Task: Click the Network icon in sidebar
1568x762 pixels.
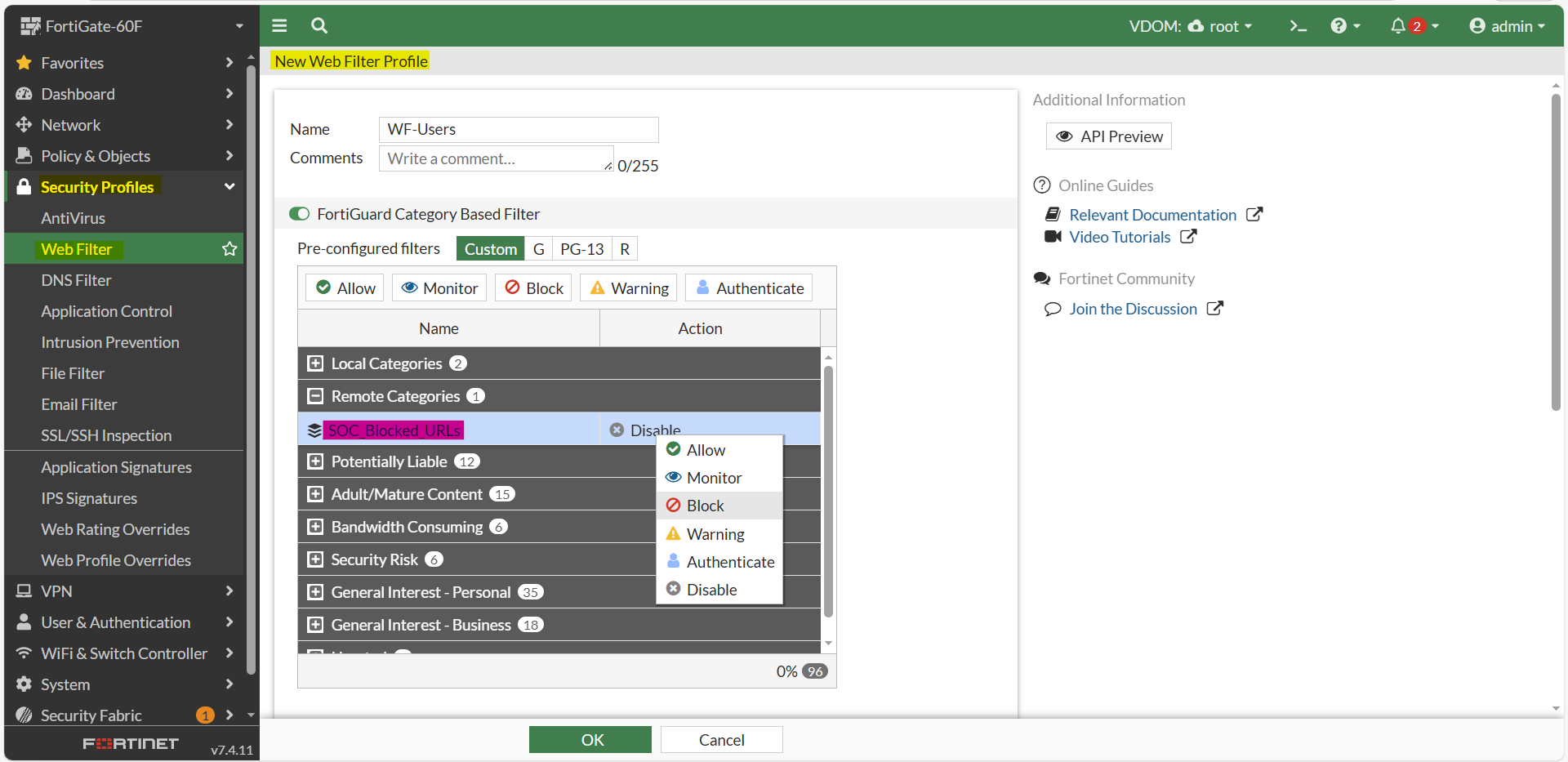Action: (x=24, y=125)
